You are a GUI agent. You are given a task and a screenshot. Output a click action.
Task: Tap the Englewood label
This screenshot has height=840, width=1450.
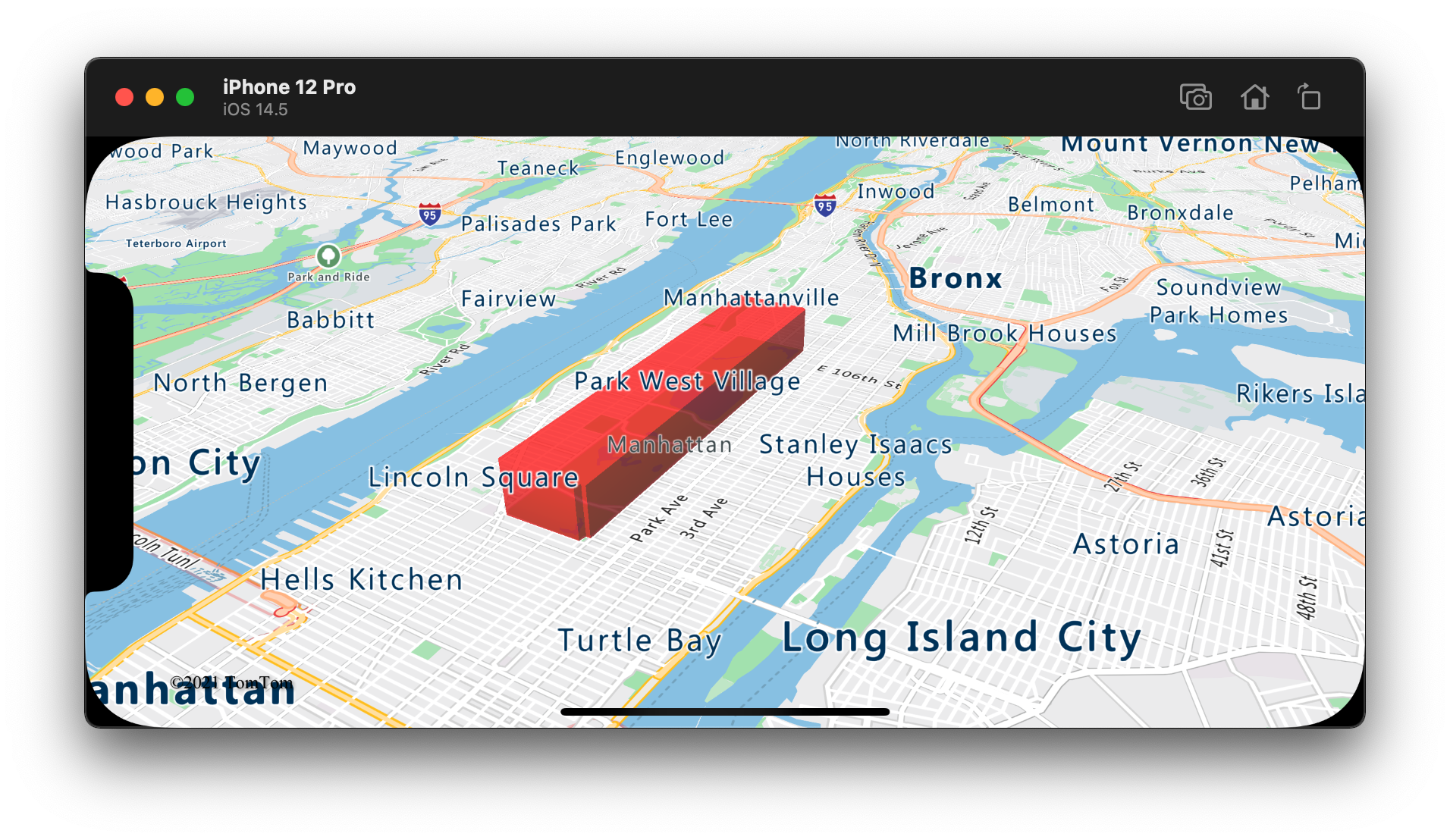point(670,158)
